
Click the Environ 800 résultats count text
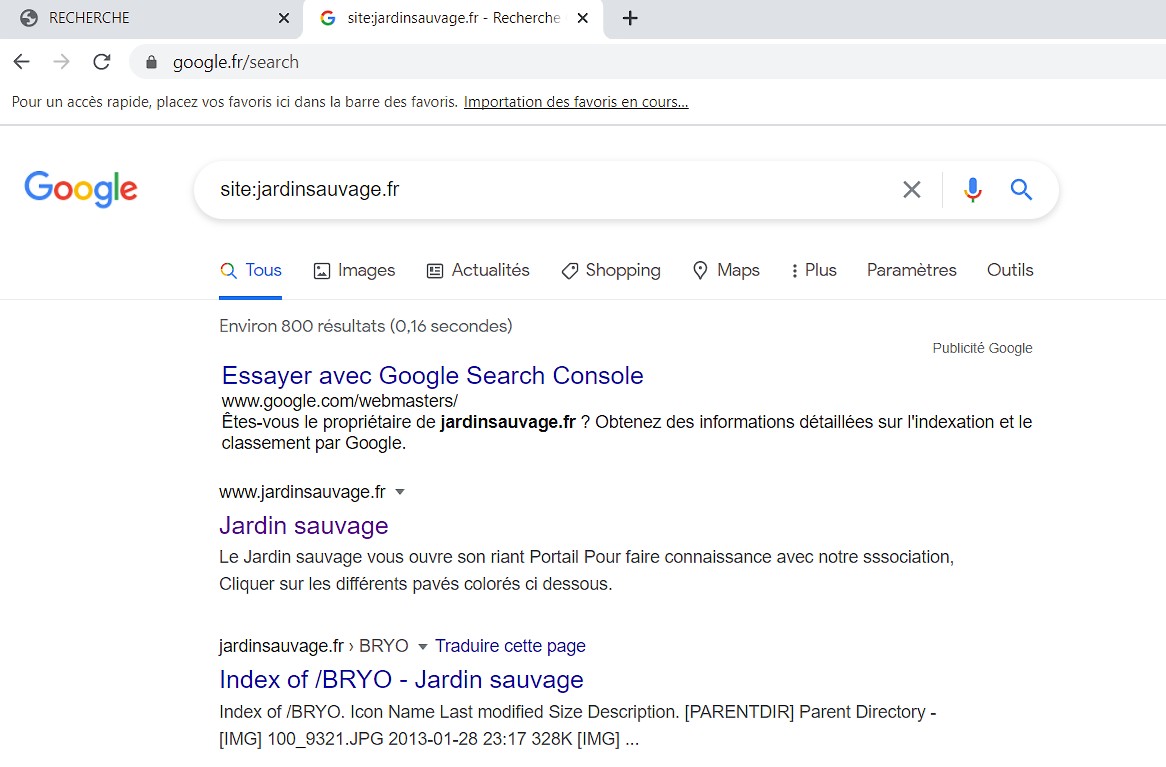(x=366, y=326)
